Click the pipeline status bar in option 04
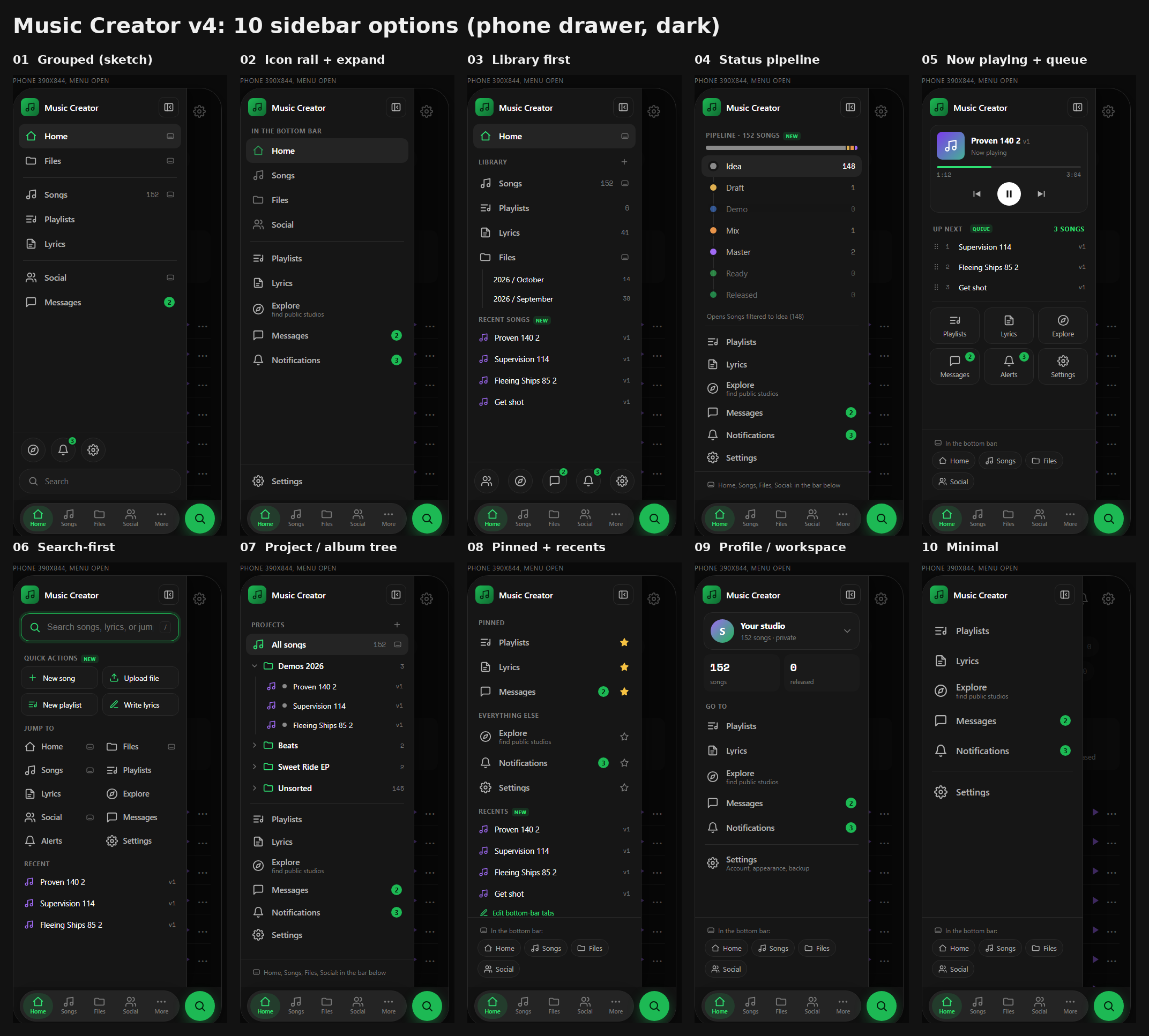1149x1036 pixels. click(x=781, y=148)
